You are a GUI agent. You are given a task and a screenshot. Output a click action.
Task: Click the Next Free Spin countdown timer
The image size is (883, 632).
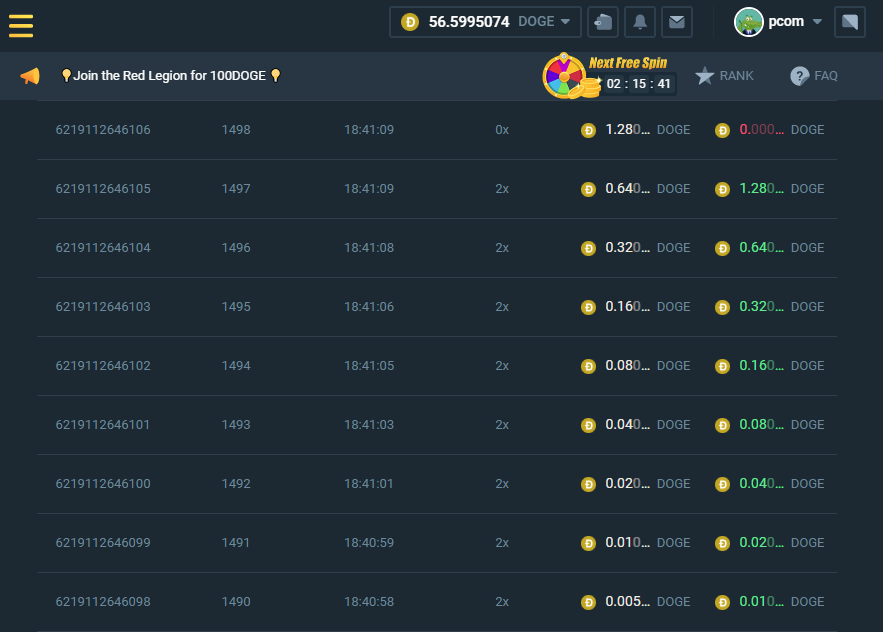pos(639,84)
